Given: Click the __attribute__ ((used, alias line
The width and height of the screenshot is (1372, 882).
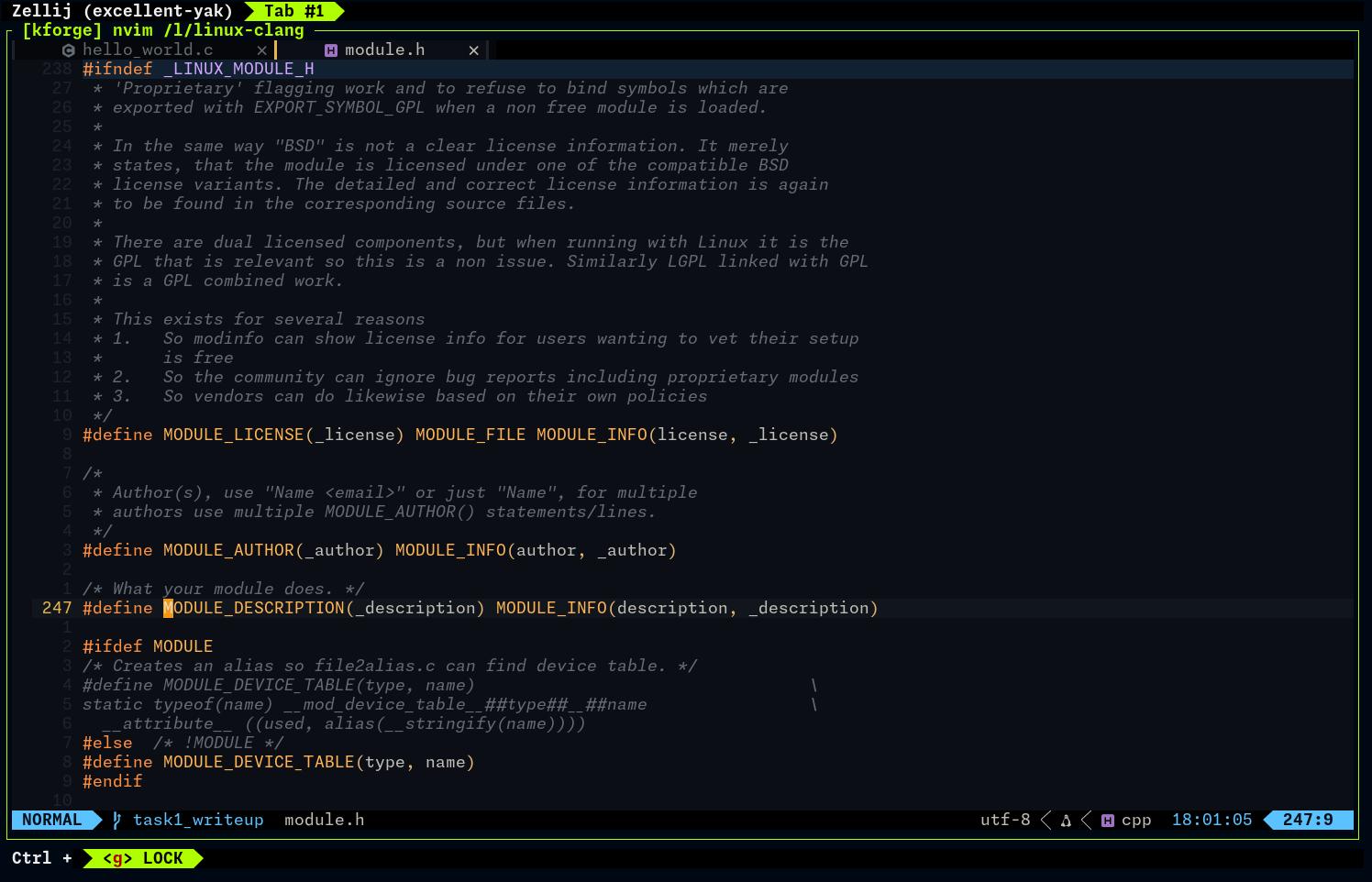Looking at the screenshot, I should (x=344, y=723).
